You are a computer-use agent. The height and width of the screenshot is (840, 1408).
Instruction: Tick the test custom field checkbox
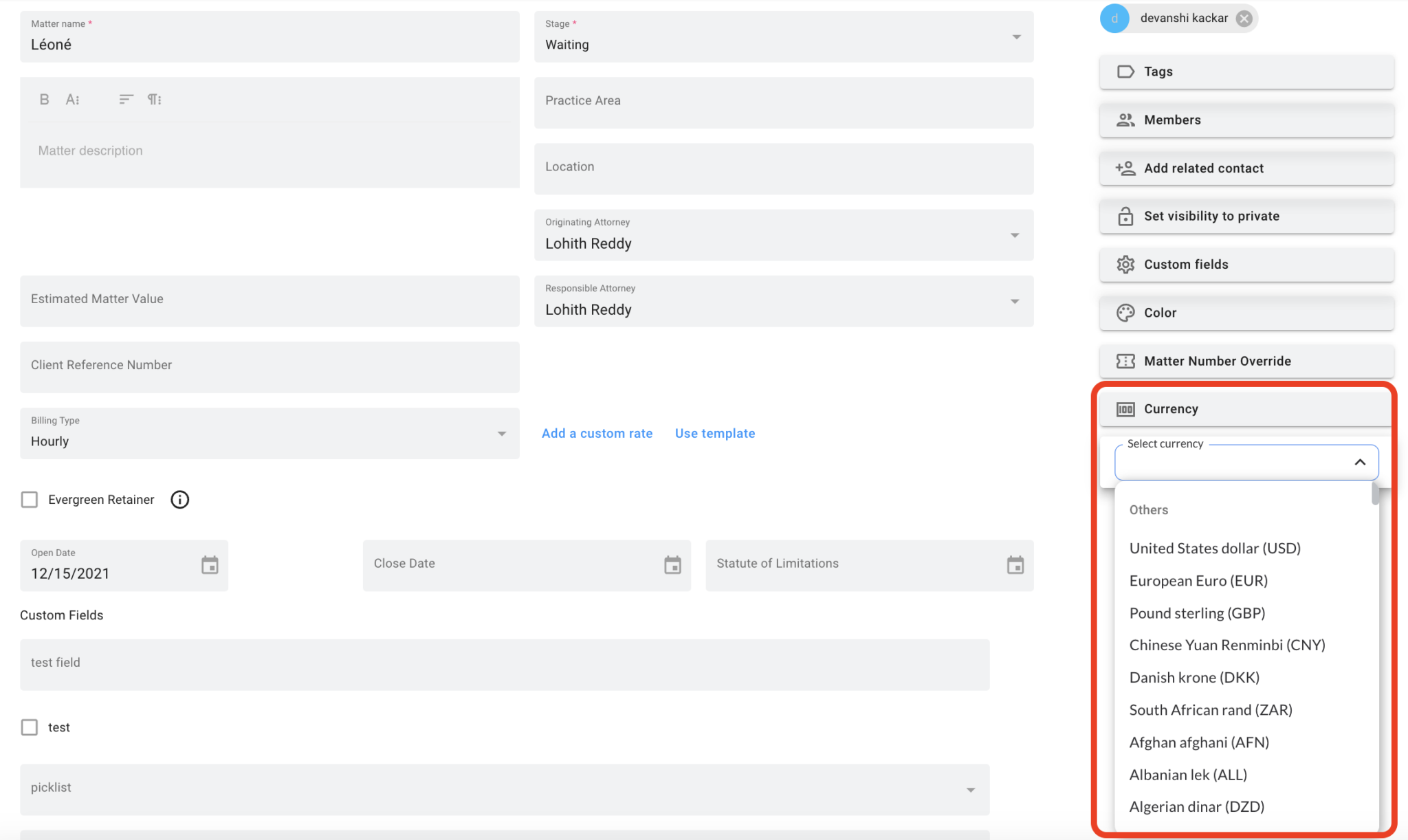pos(30,727)
